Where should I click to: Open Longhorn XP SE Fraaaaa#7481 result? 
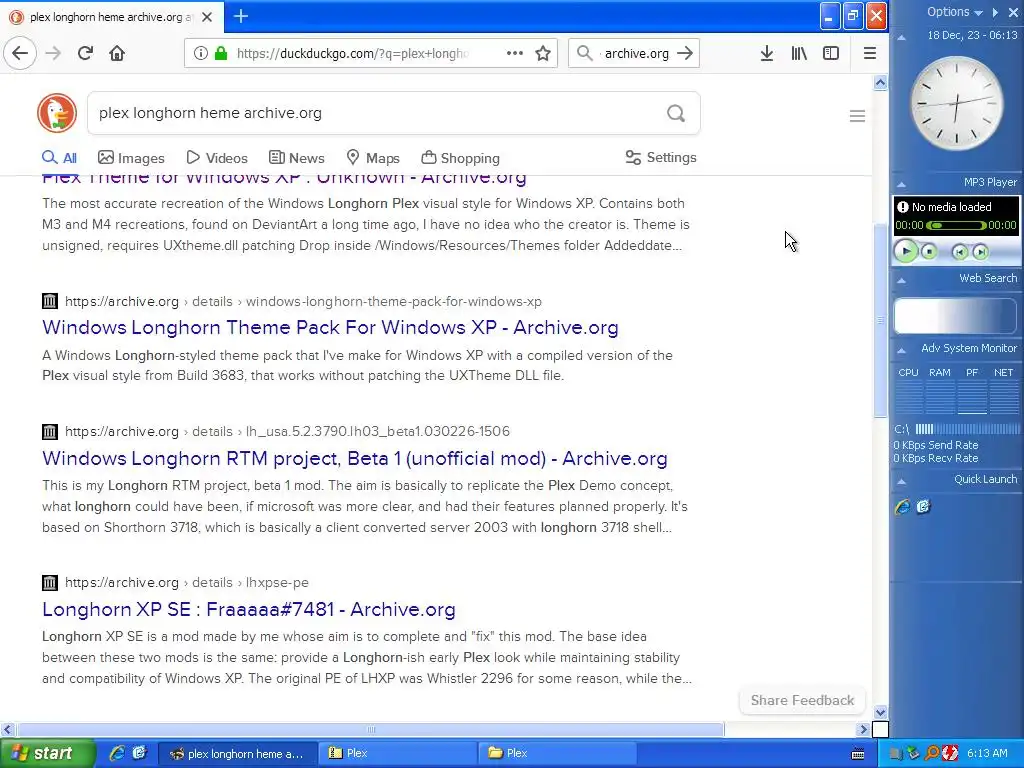249,609
